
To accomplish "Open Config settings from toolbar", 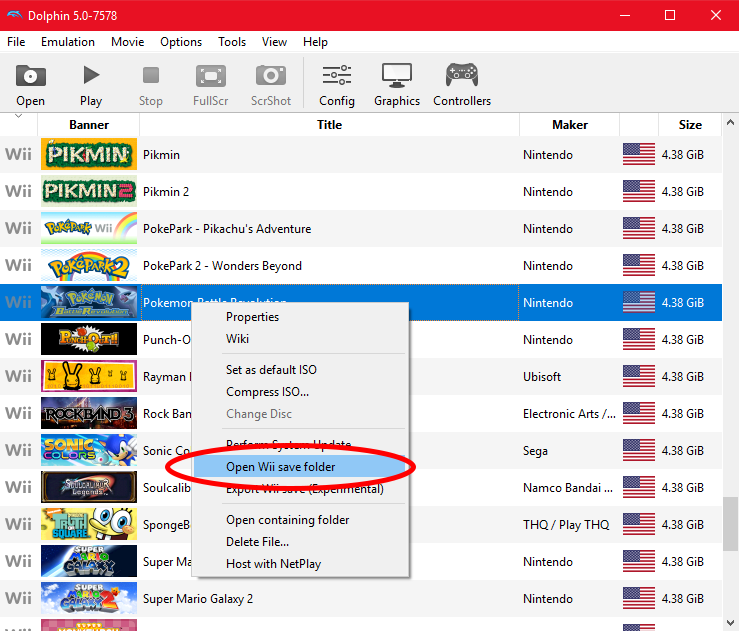I will click(x=337, y=85).
